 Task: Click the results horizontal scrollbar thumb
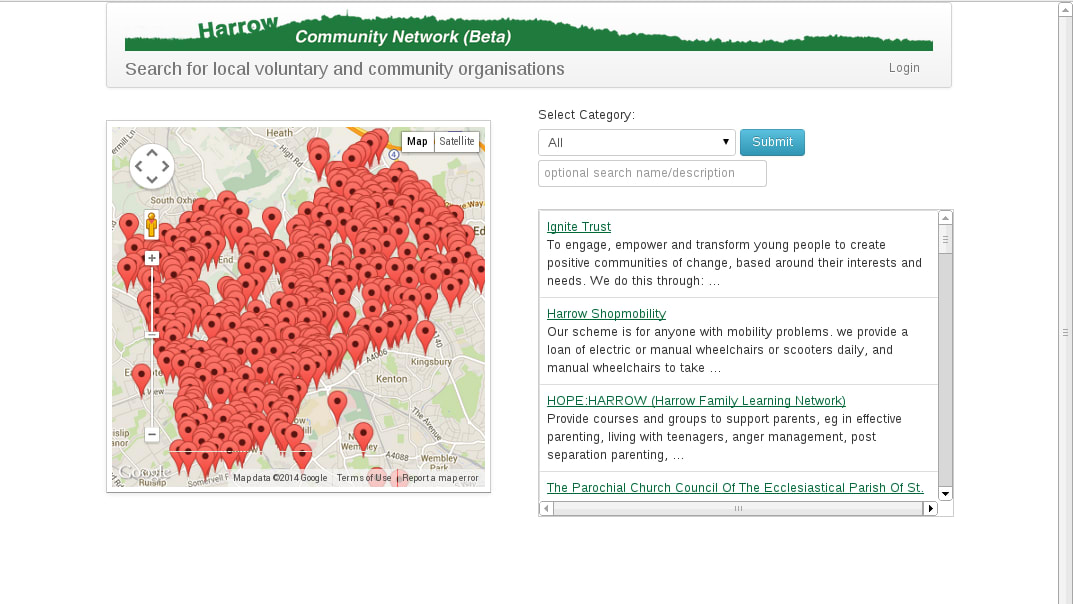click(738, 508)
